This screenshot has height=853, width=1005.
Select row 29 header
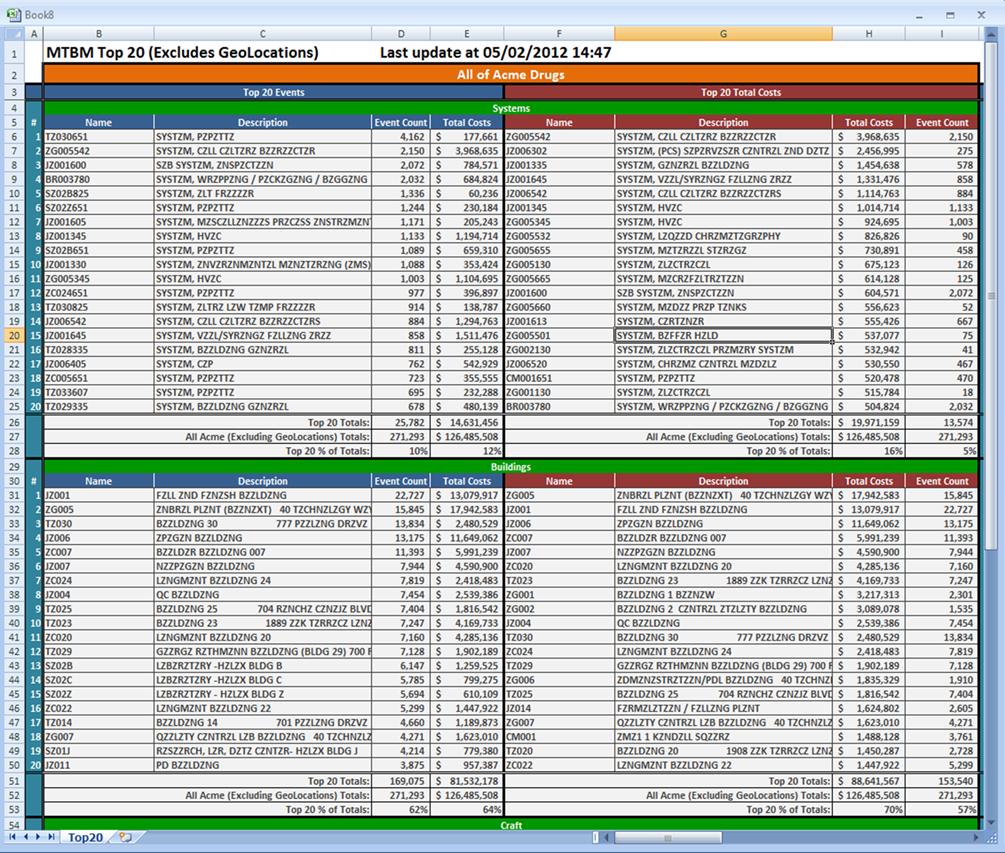tap(14, 467)
